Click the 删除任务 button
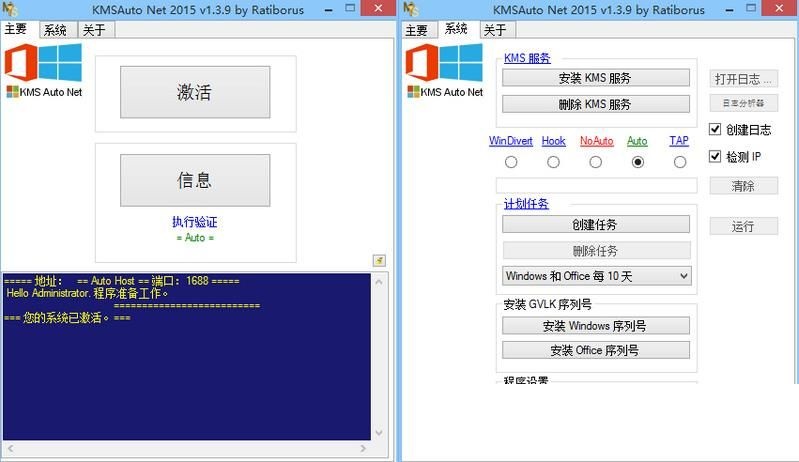 coord(596,251)
